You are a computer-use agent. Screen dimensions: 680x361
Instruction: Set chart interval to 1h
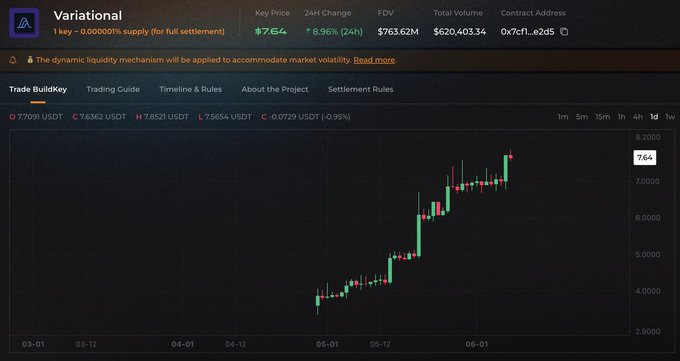[x=621, y=117]
